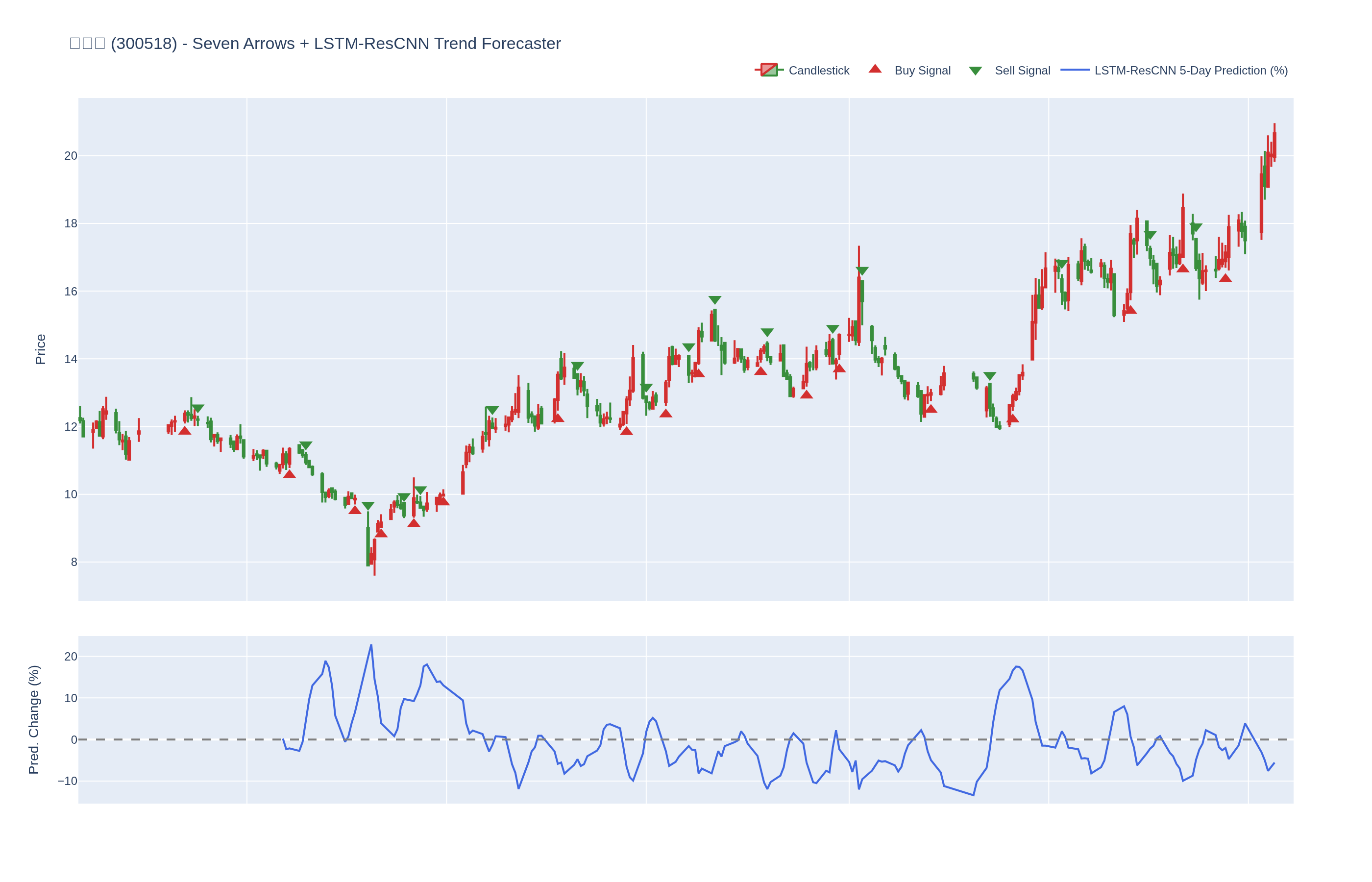The image size is (1372, 882).
Task: Click the −10 tick label on lower chart
Action: (x=68, y=781)
